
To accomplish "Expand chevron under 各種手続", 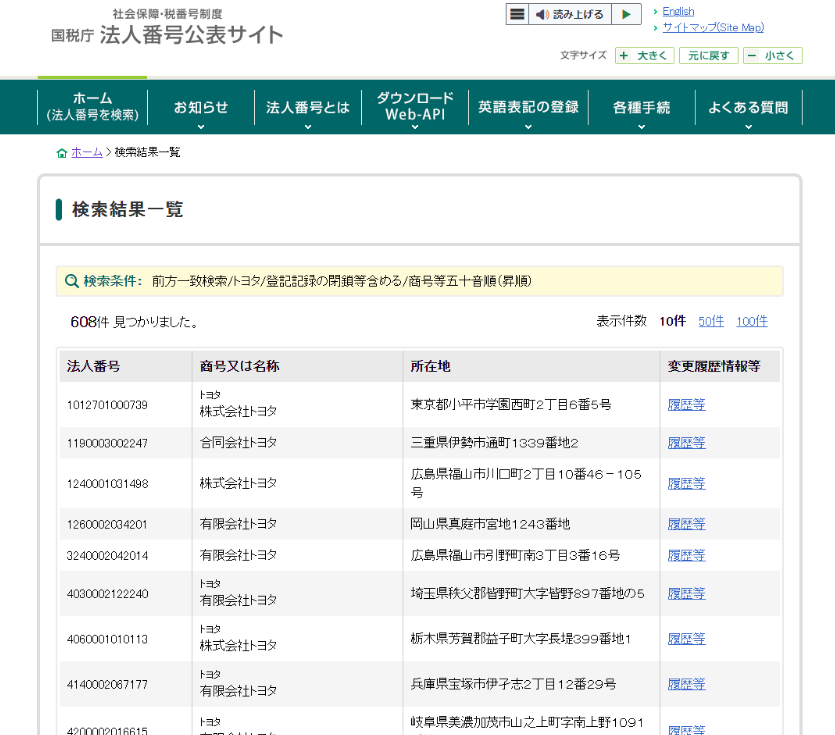I will point(642,127).
